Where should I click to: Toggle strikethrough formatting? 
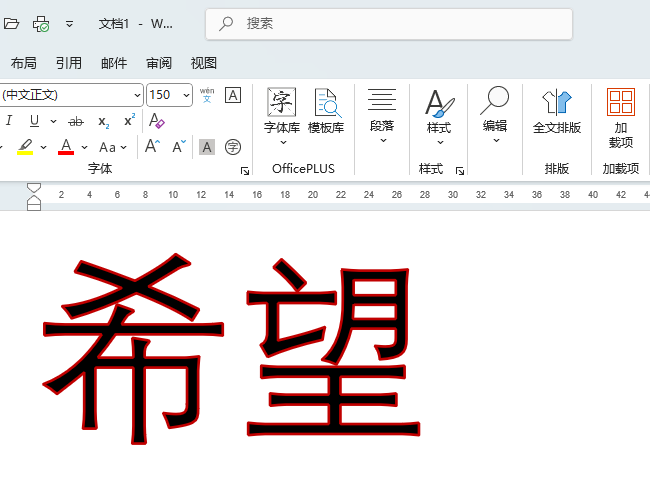(x=76, y=121)
